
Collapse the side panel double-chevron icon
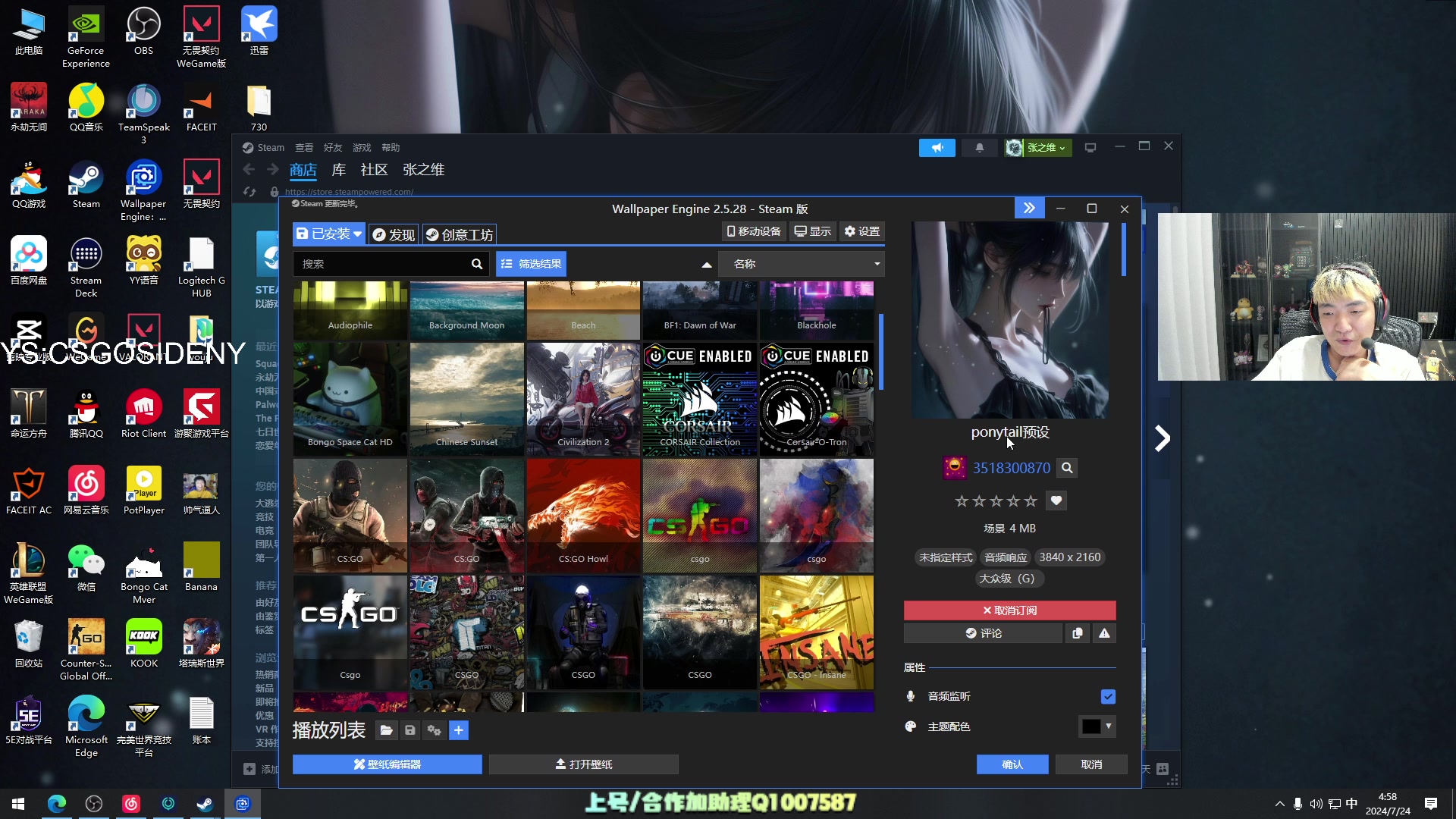pyautogui.click(x=1029, y=209)
